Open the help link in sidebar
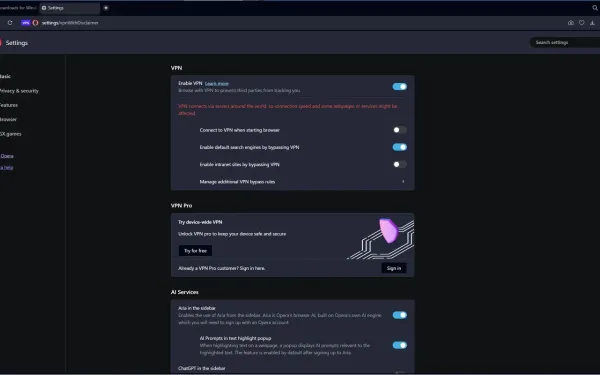The height and width of the screenshot is (375, 600). pos(7,167)
